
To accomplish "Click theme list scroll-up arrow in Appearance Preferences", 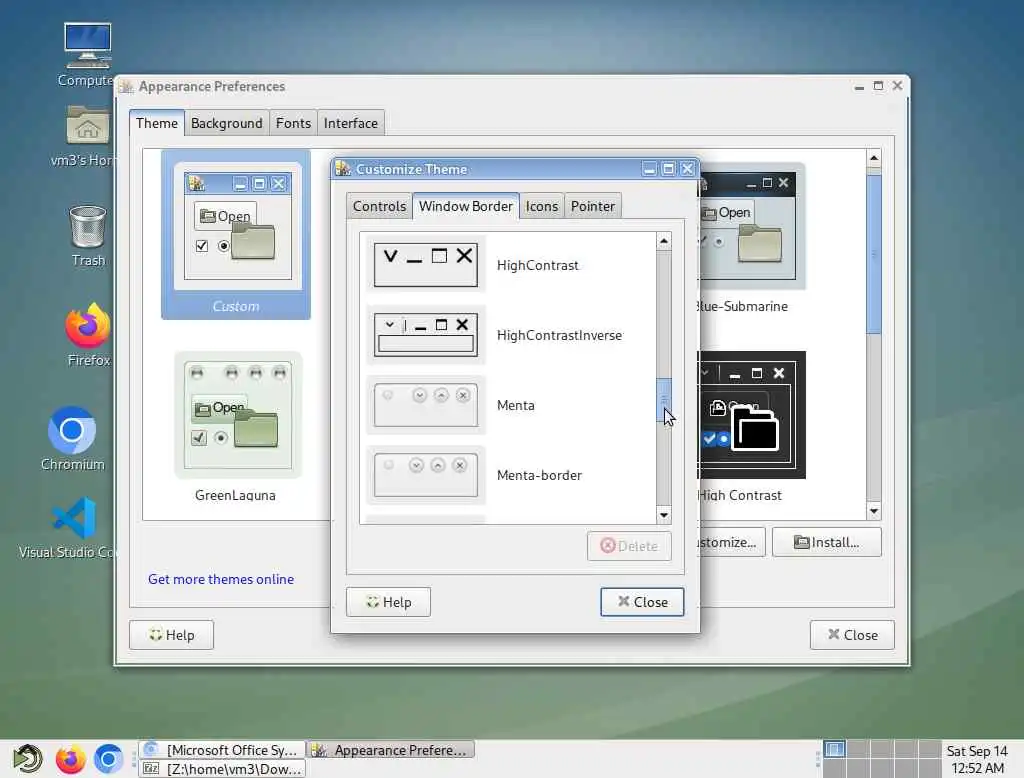I will 874,157.
